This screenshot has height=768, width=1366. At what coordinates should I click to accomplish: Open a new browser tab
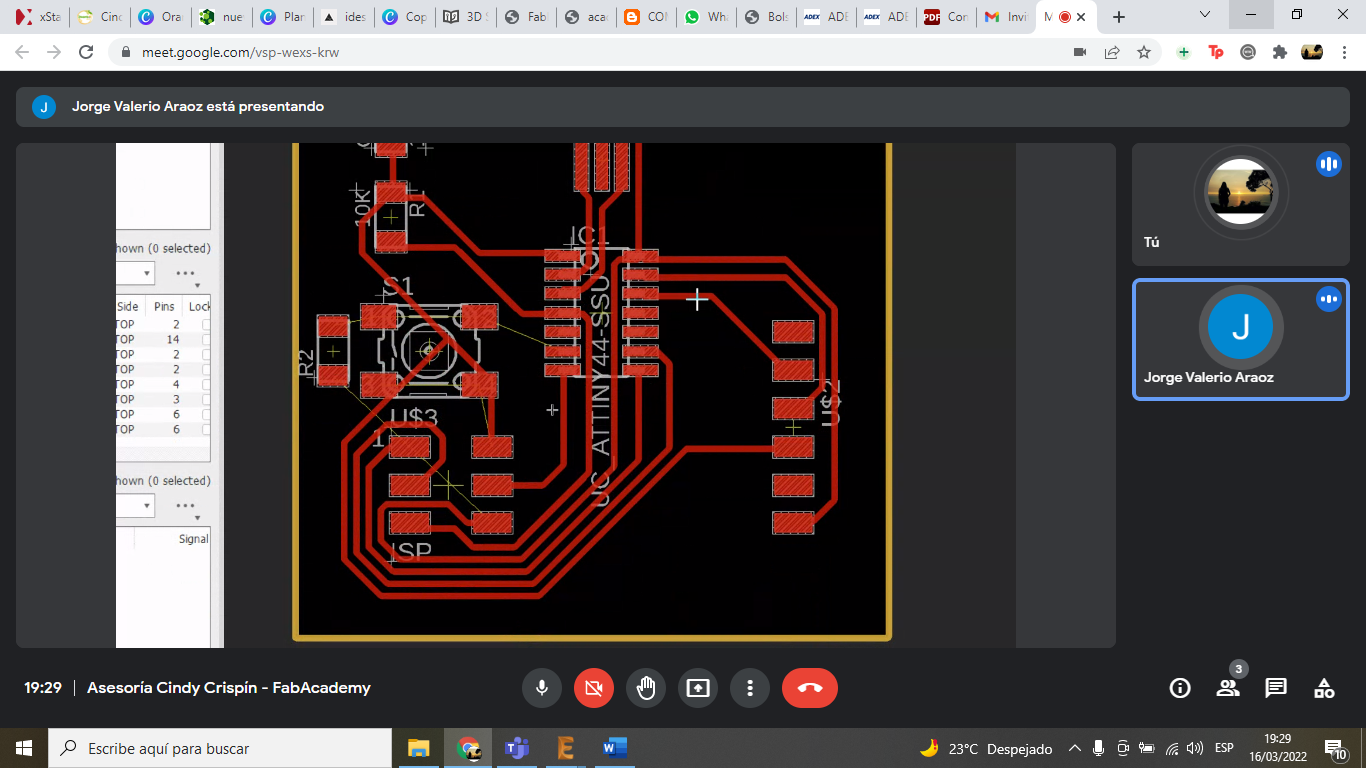tap(1119, 17)
